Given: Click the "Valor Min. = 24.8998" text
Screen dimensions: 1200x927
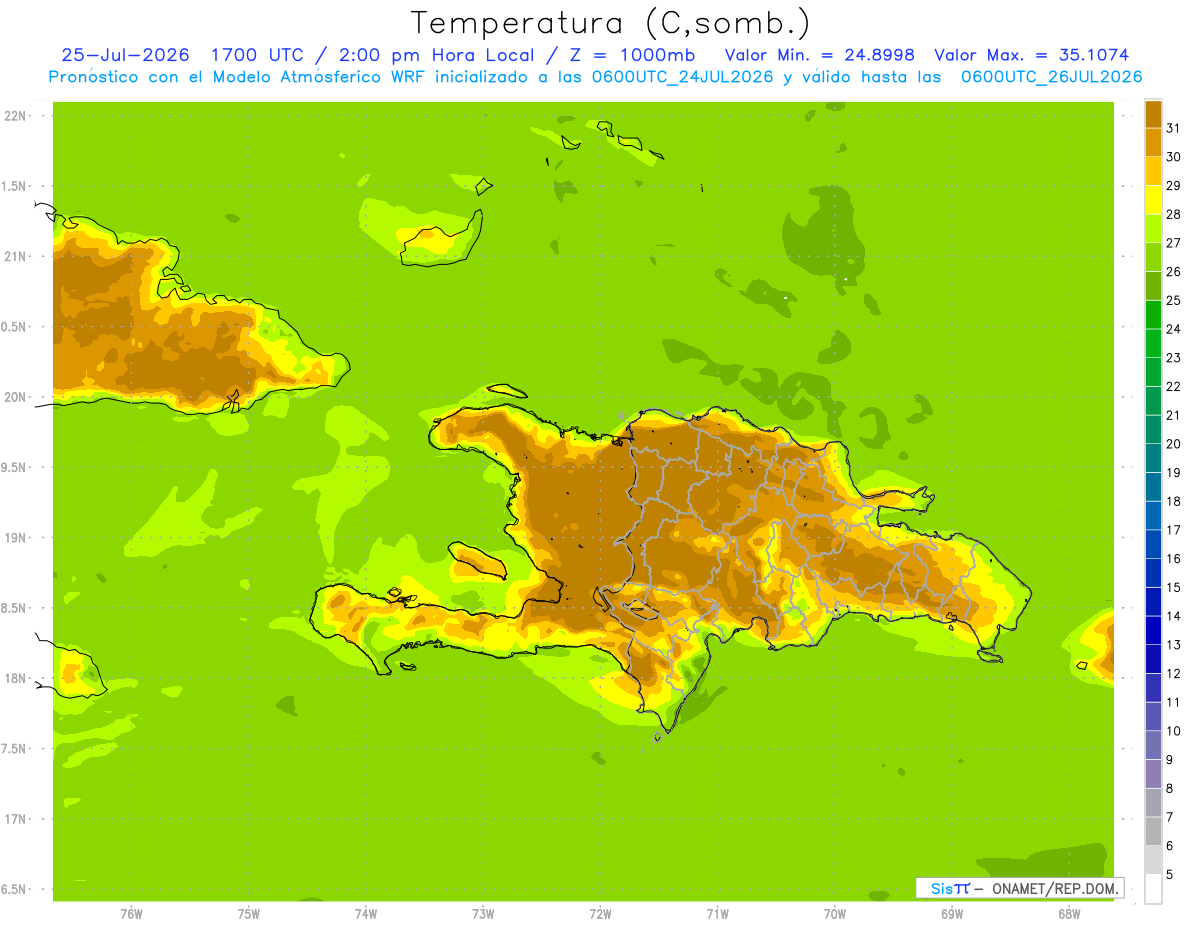Looking at the screenshot, I should pos(819,55).
